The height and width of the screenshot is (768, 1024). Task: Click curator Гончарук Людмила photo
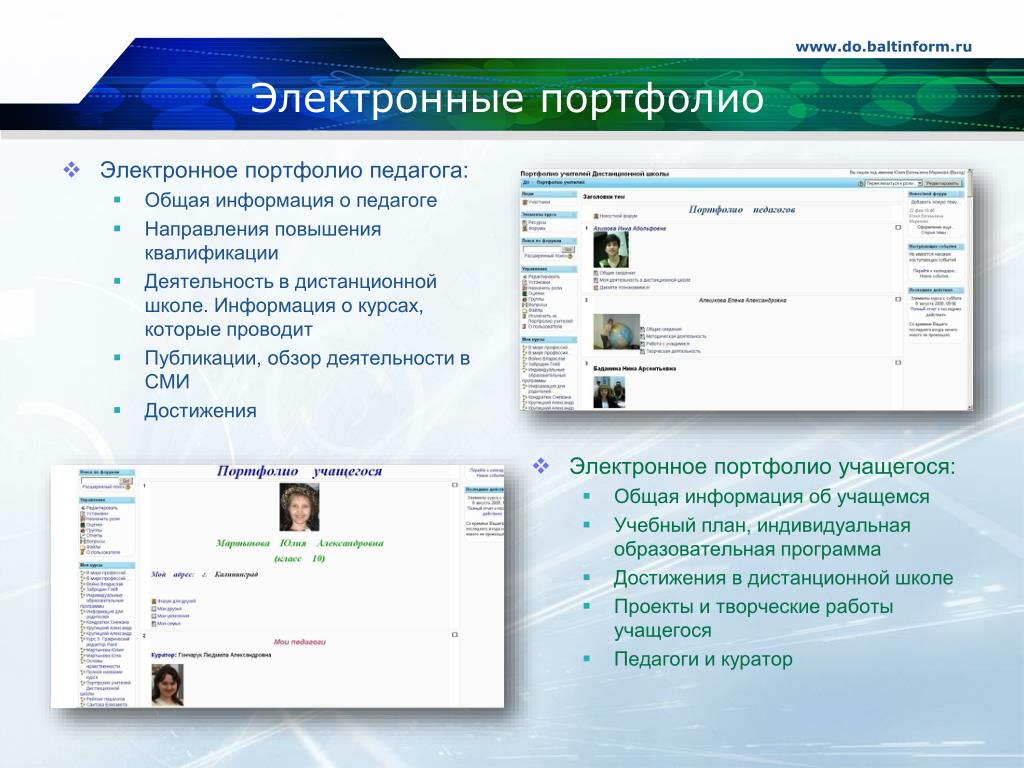pos(168,685)
